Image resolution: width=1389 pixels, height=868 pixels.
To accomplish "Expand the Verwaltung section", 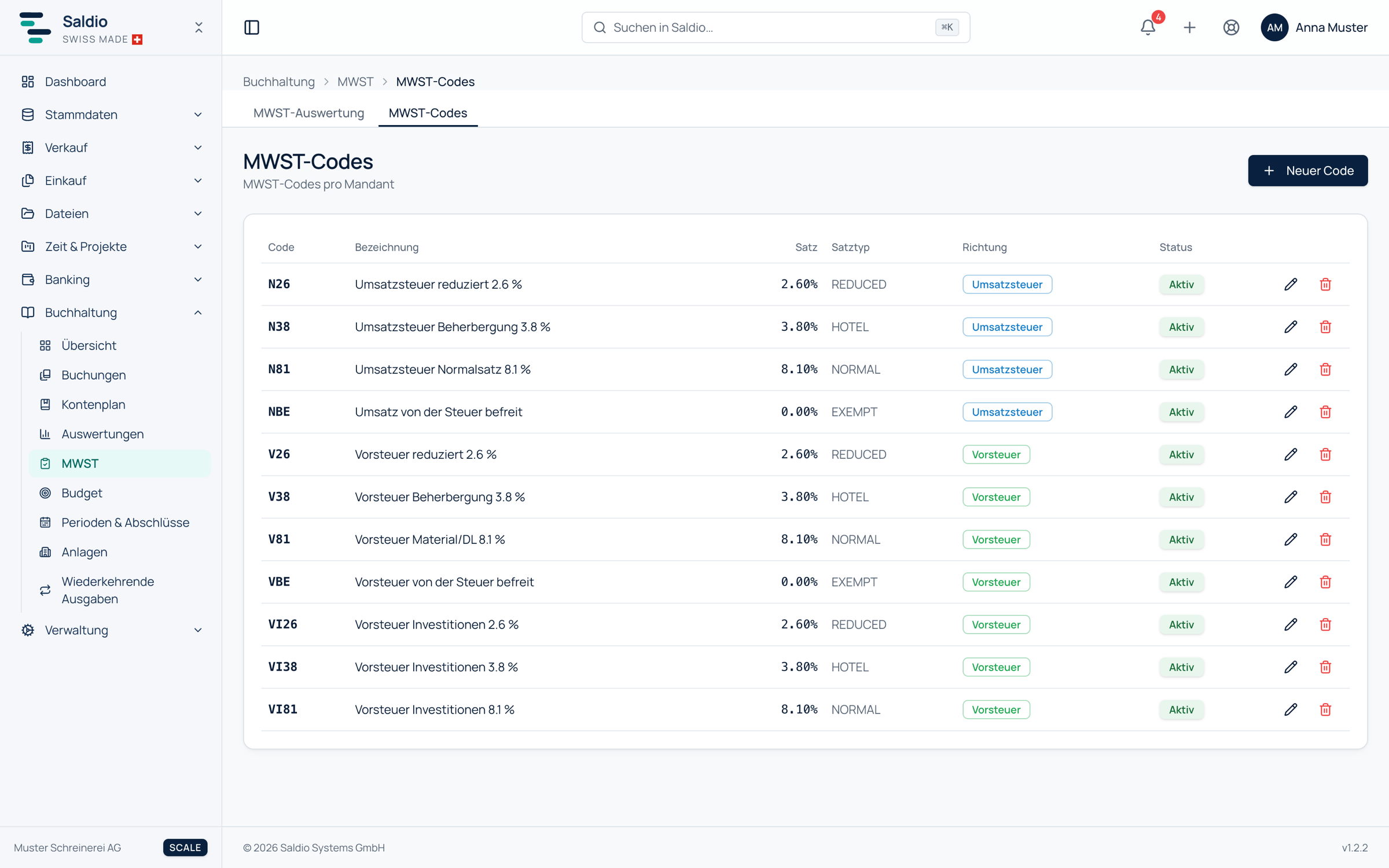I will (111, 630).
